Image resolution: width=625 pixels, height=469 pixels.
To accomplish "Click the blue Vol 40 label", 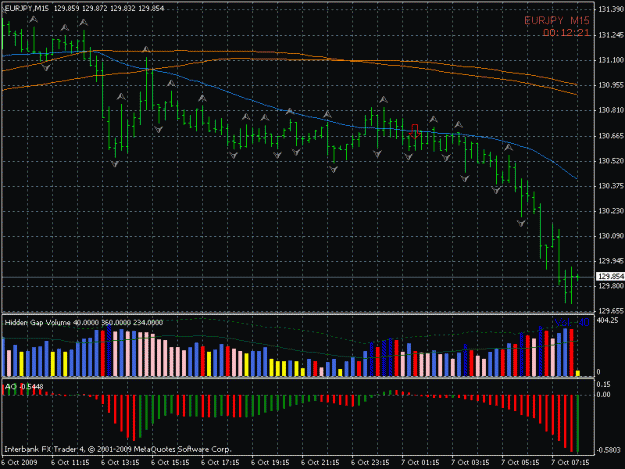I will pos(572,322).
